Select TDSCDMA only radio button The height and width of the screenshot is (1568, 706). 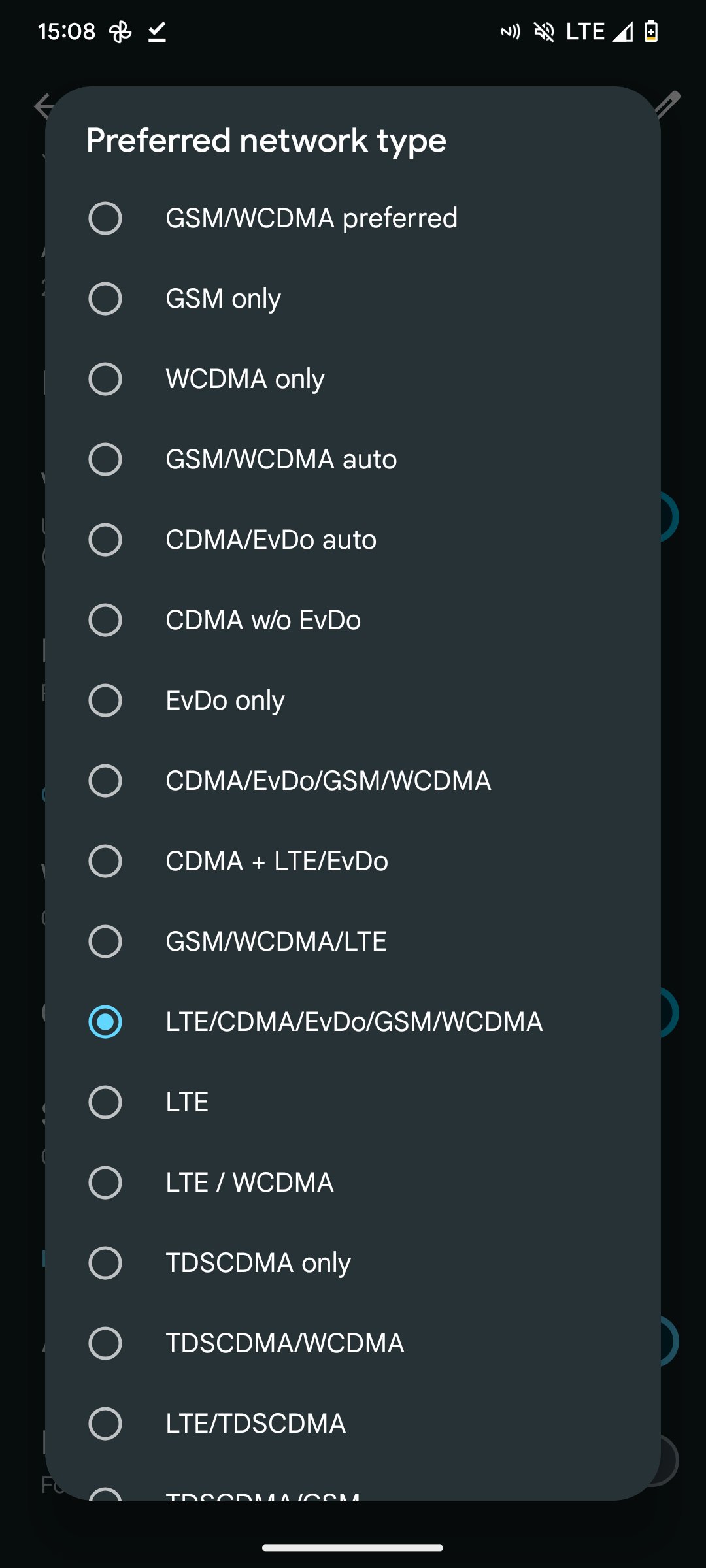click(x=105, y=1263)
